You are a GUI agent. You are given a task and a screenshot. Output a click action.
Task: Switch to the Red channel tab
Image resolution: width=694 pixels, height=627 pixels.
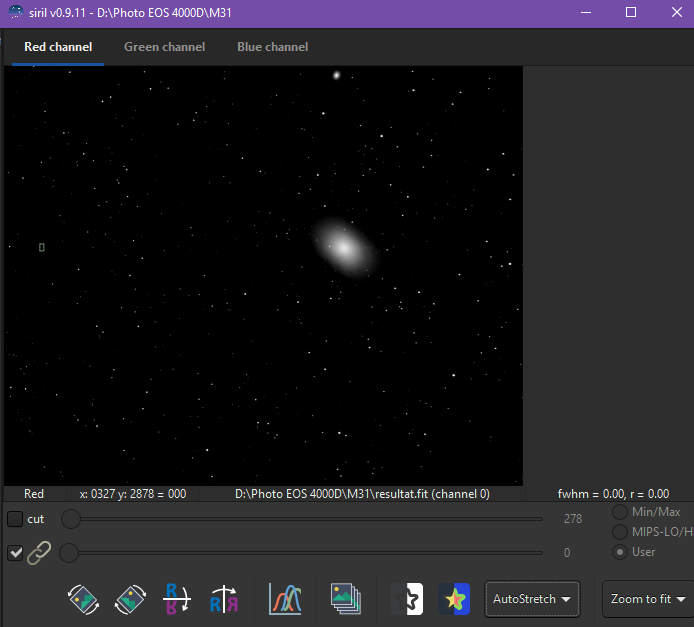[58, 47]
